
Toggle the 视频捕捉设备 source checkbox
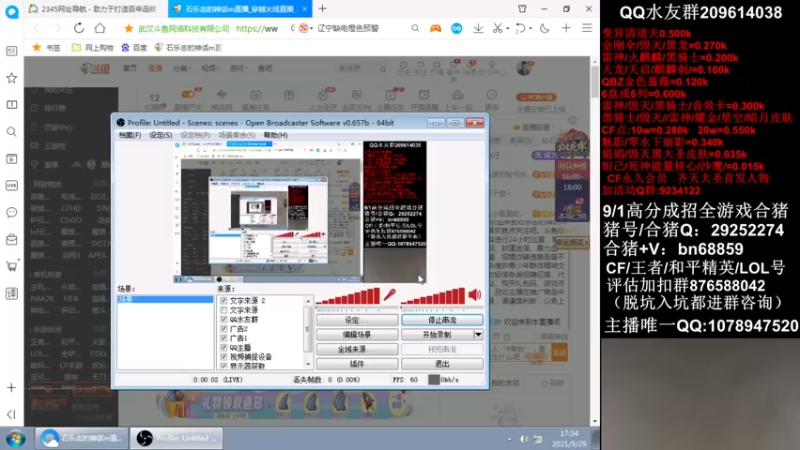223,357
